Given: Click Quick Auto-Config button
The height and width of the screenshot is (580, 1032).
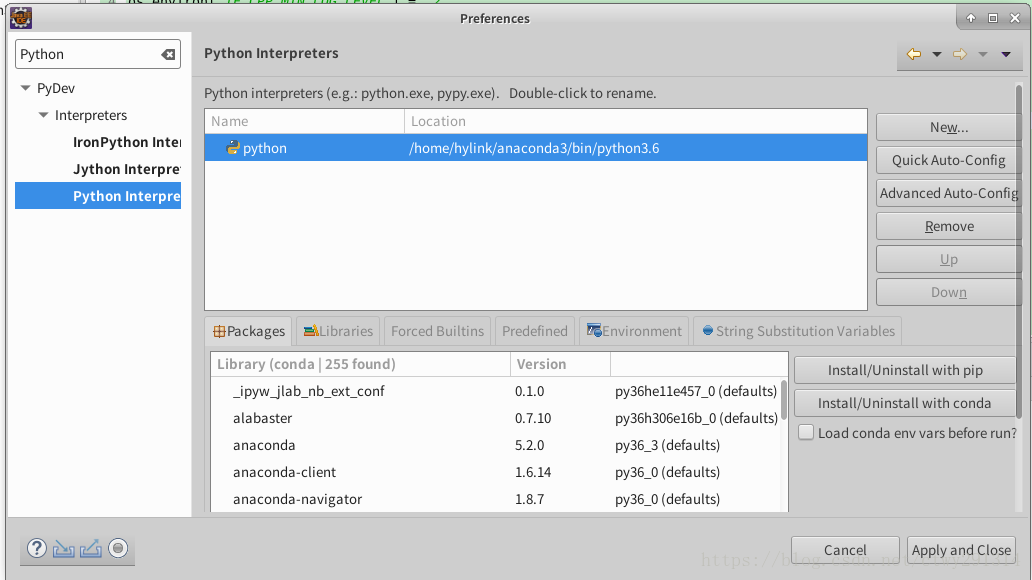Looking at the screenshot, I should [948, 160].
